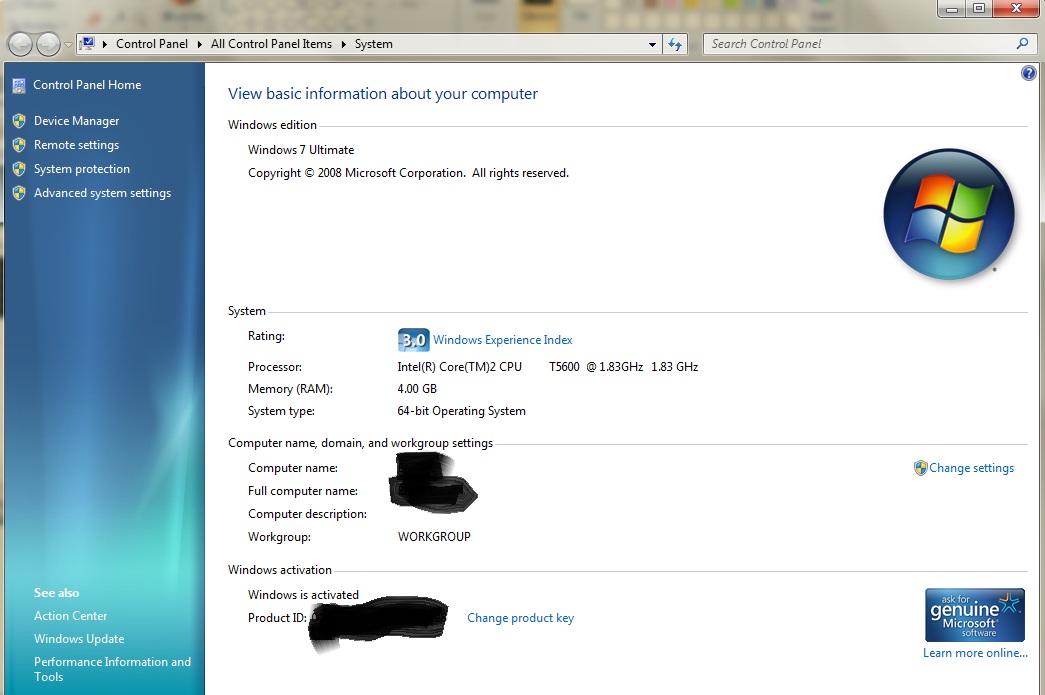Click the shield icon beside Device Manager

point(19,121)
